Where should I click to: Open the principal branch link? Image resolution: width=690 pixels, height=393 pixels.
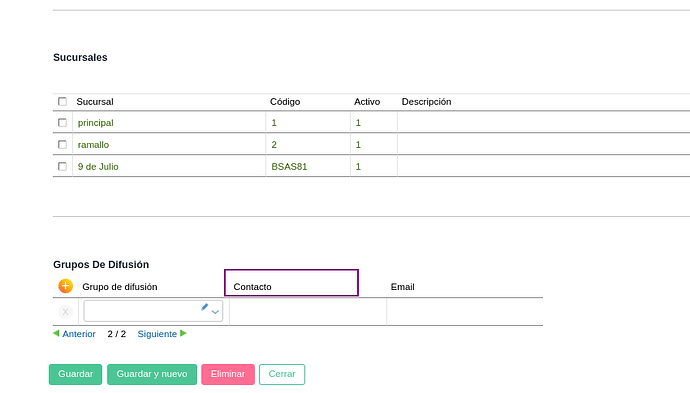point(95,123)
